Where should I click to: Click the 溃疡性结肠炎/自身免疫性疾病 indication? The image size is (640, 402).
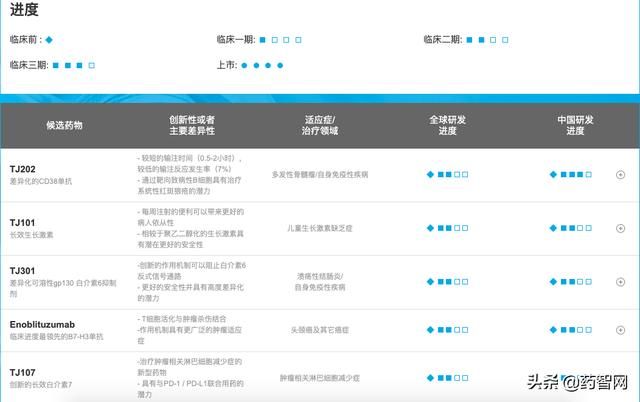[x=320, y=282]
